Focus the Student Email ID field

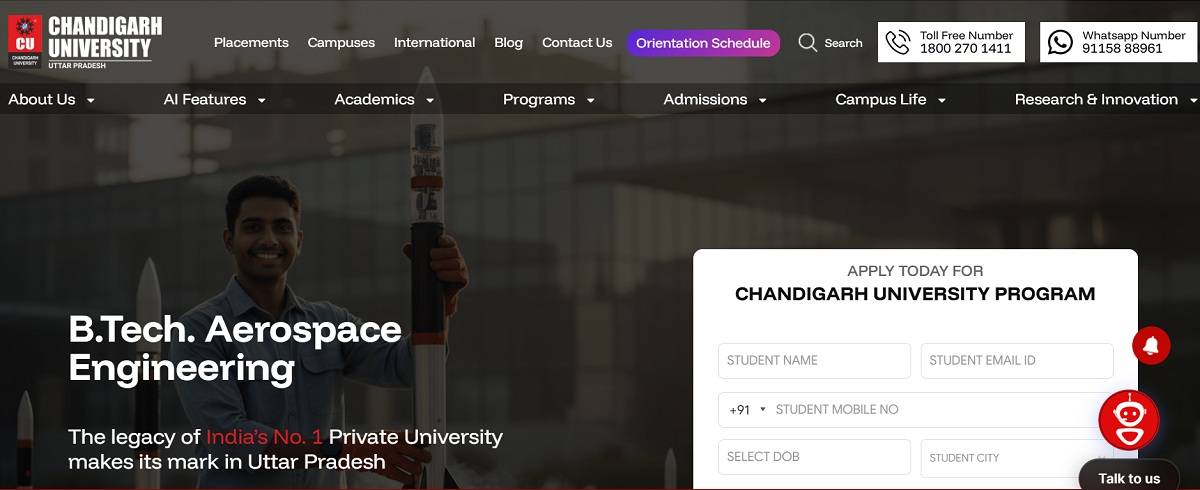(x=1017, y=360)
